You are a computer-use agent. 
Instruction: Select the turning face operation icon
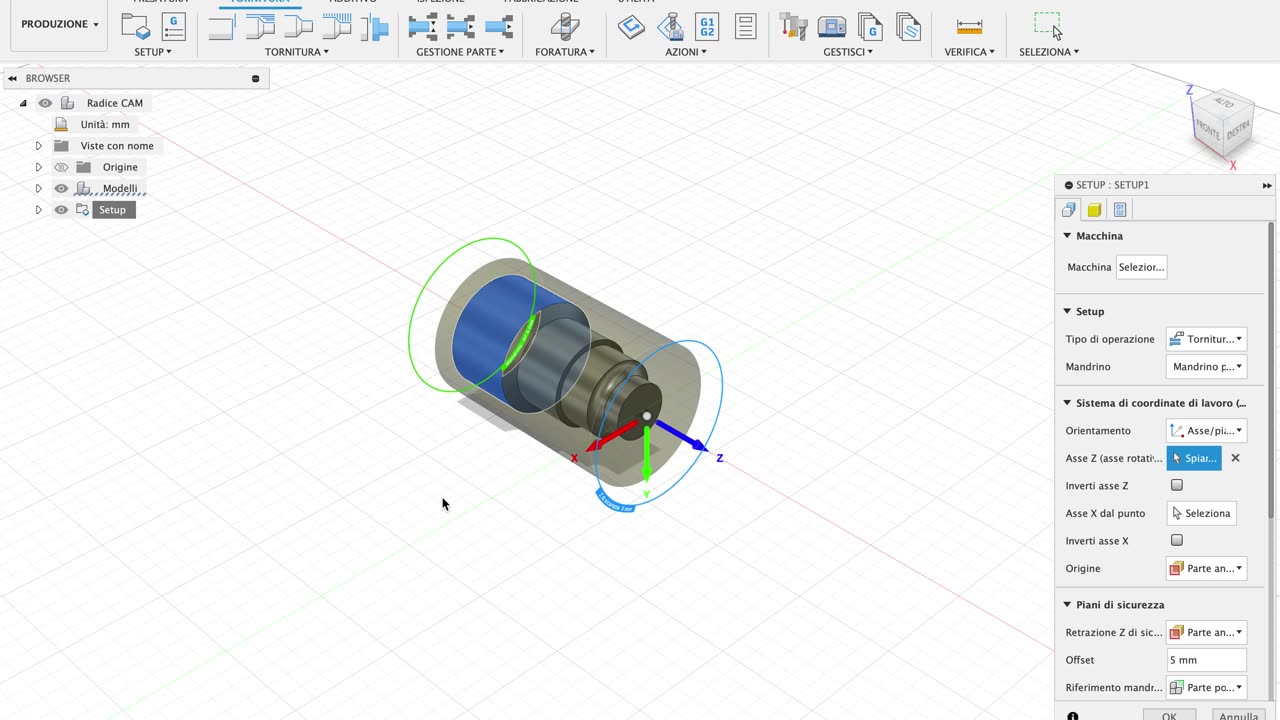pos(222,27)
